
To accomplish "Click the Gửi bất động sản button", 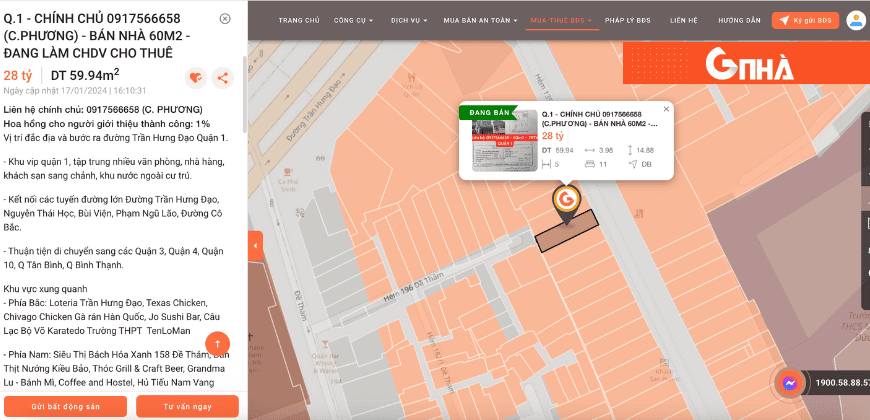I will pos(65,406).
